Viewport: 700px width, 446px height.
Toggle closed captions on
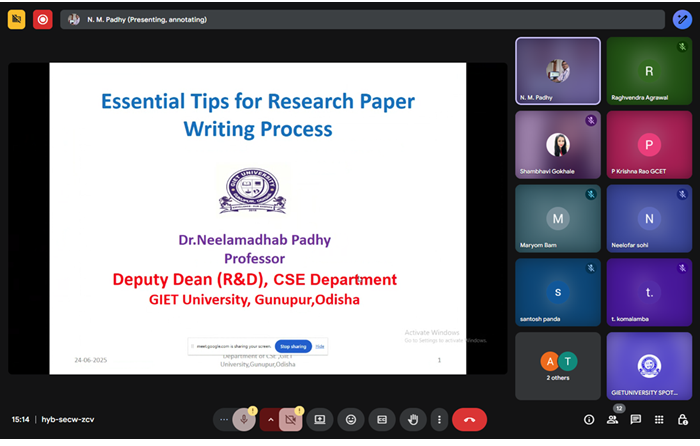point(381,419)
